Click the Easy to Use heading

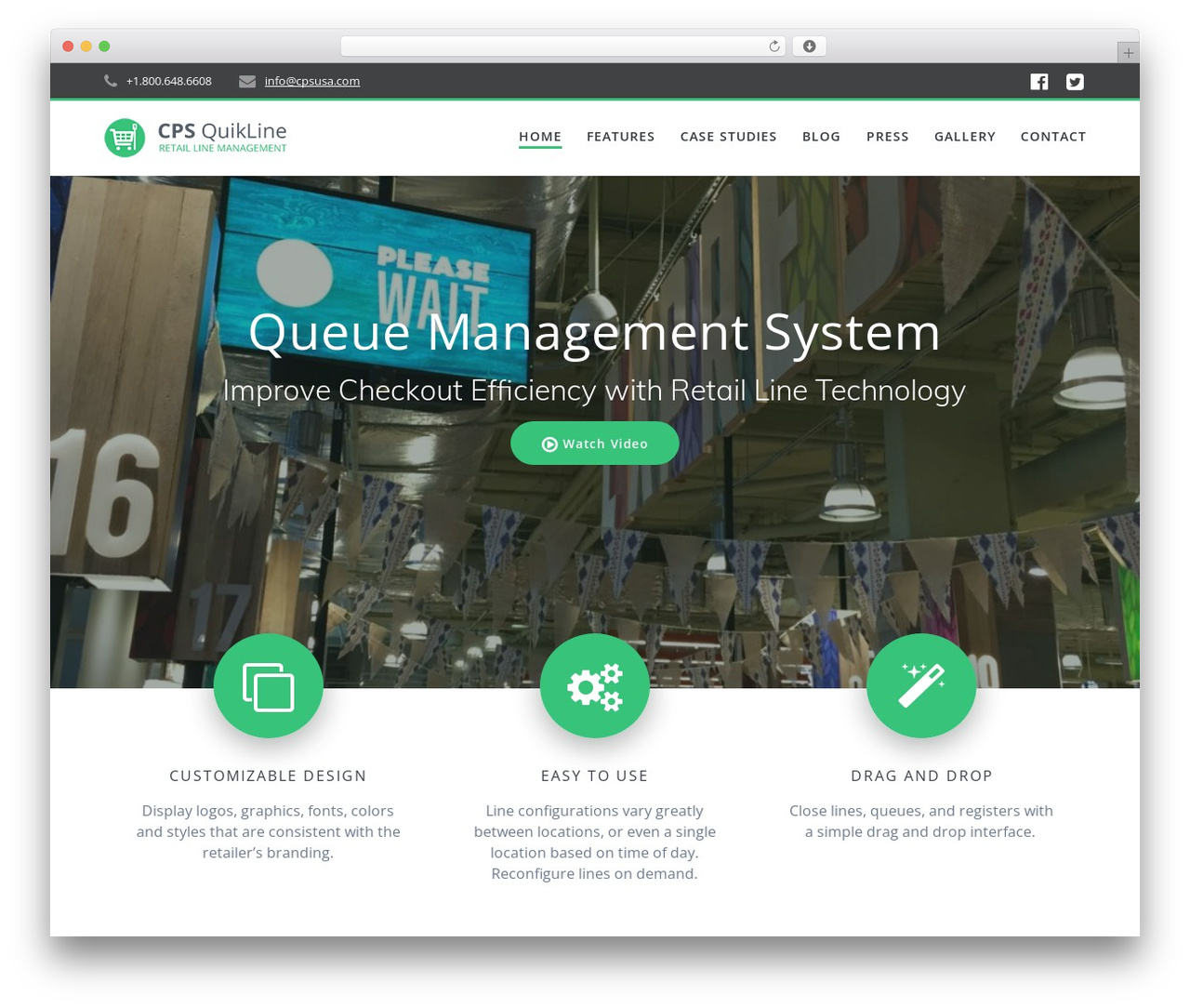pos(595,776)
